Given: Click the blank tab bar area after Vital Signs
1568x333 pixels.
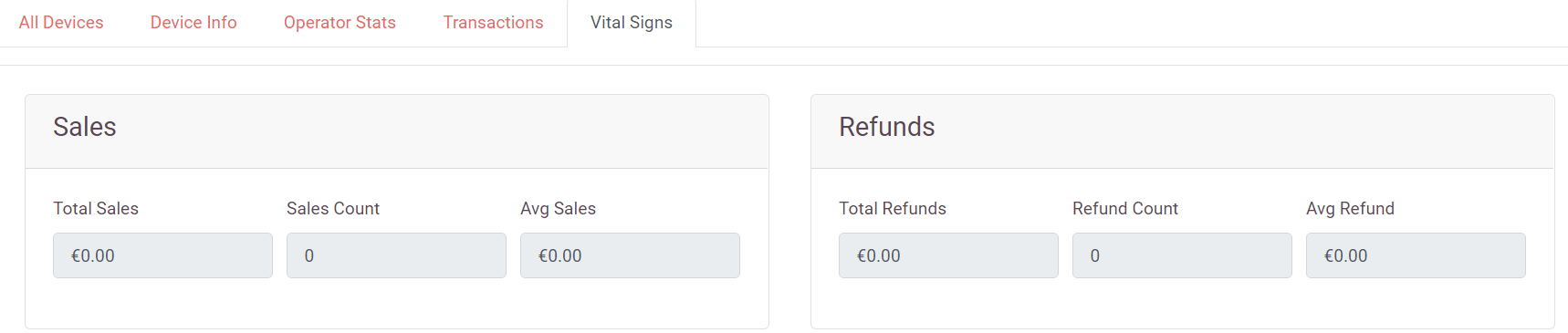Looking at the screenshot, I should (1132, 23).
